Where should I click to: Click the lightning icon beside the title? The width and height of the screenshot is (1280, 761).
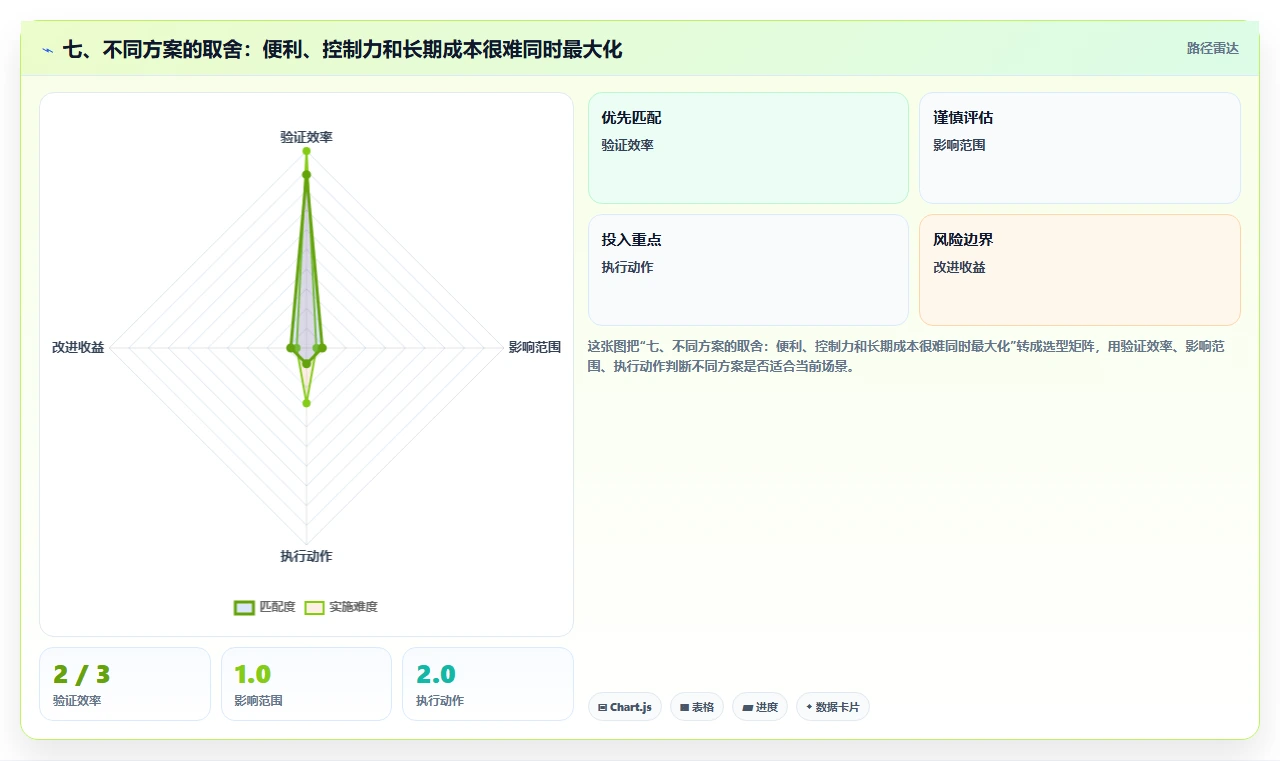pyautogui.click(x=47, y=49)
